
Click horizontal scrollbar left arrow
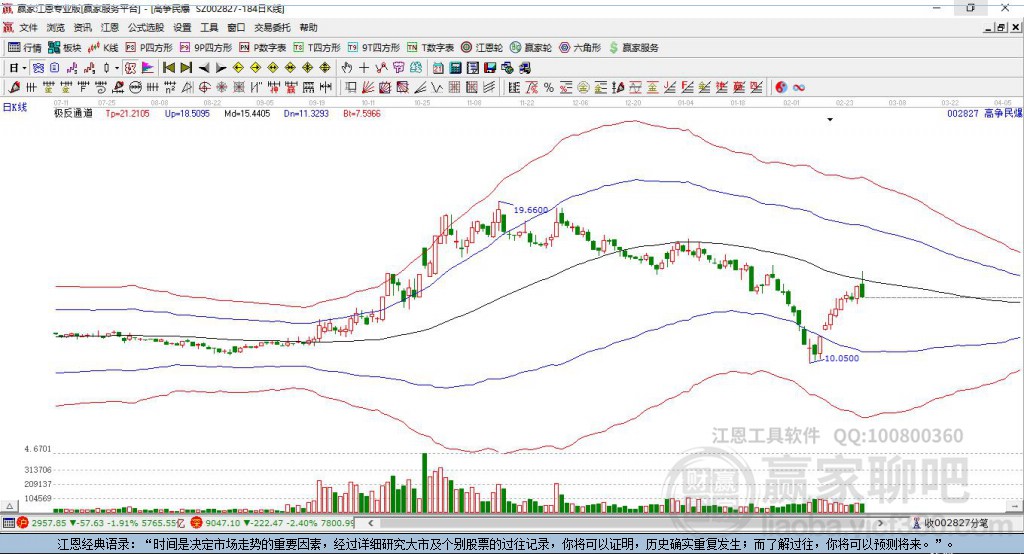click(x=371, y=523)
